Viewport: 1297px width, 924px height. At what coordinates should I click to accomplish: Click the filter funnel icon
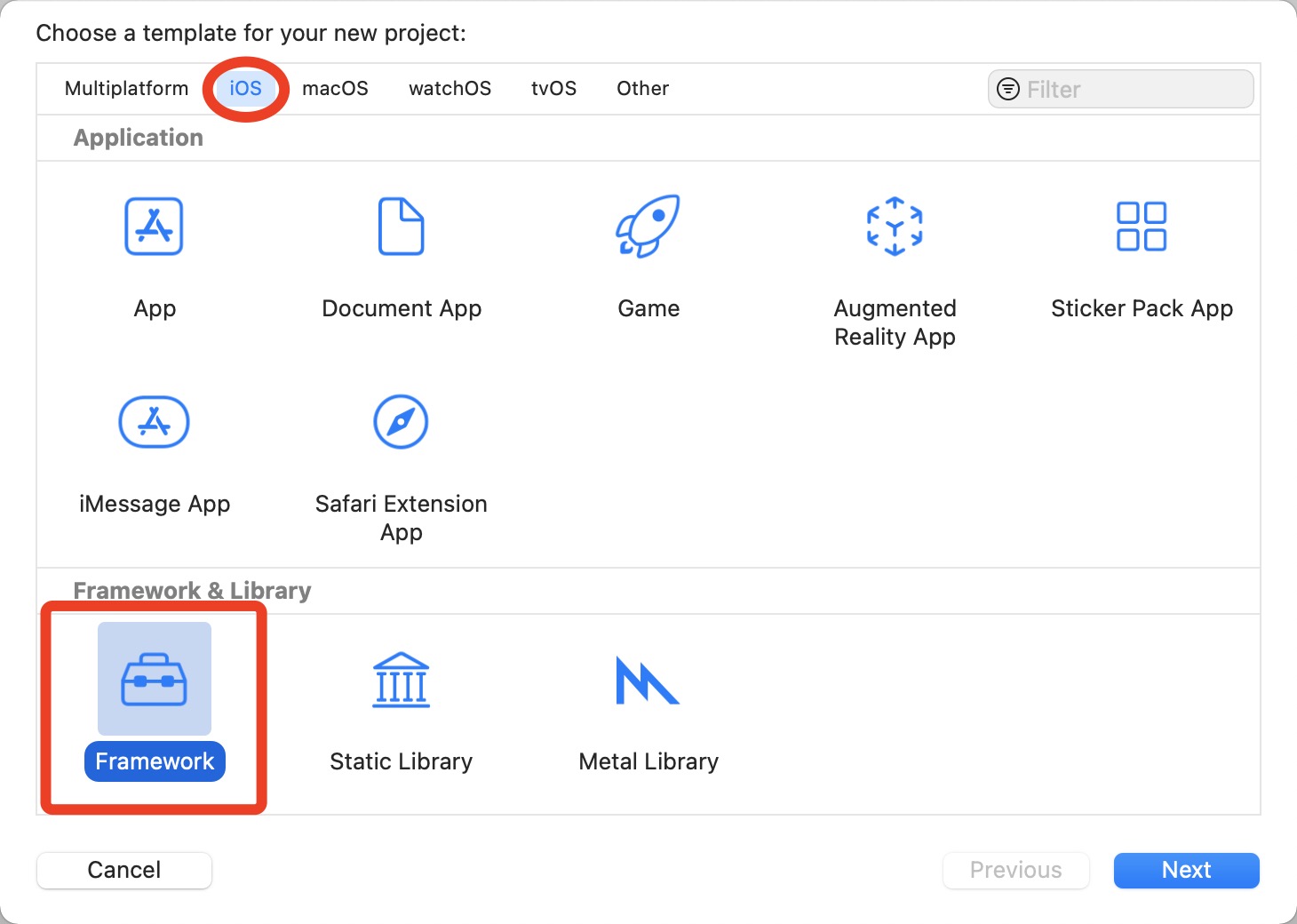tap(1008, 89)
